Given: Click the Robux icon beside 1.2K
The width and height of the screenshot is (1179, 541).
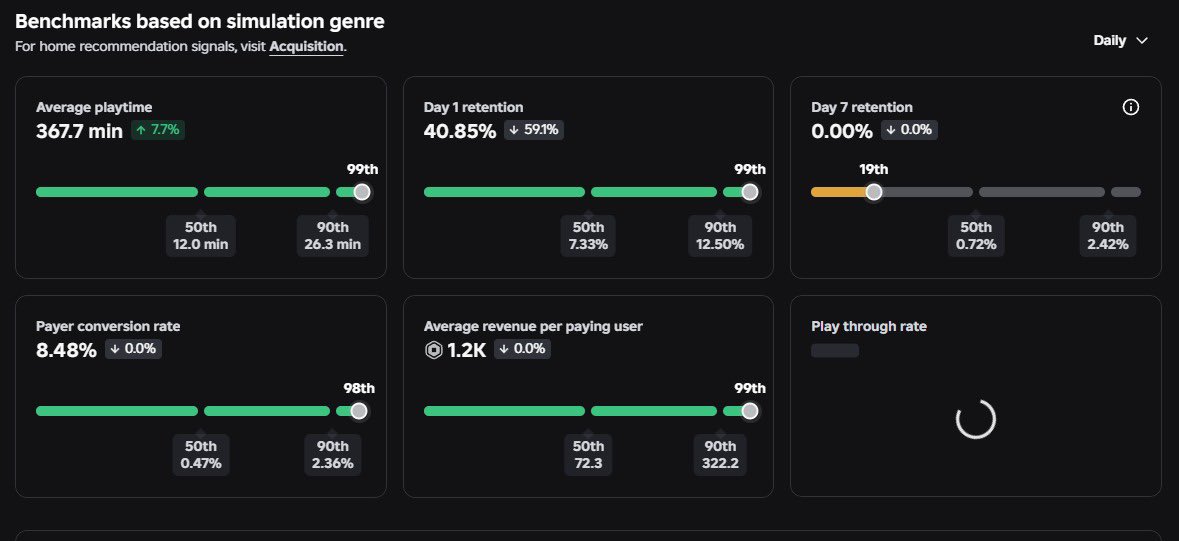Looking at the screenshot, I should click(x=434, y=350).
